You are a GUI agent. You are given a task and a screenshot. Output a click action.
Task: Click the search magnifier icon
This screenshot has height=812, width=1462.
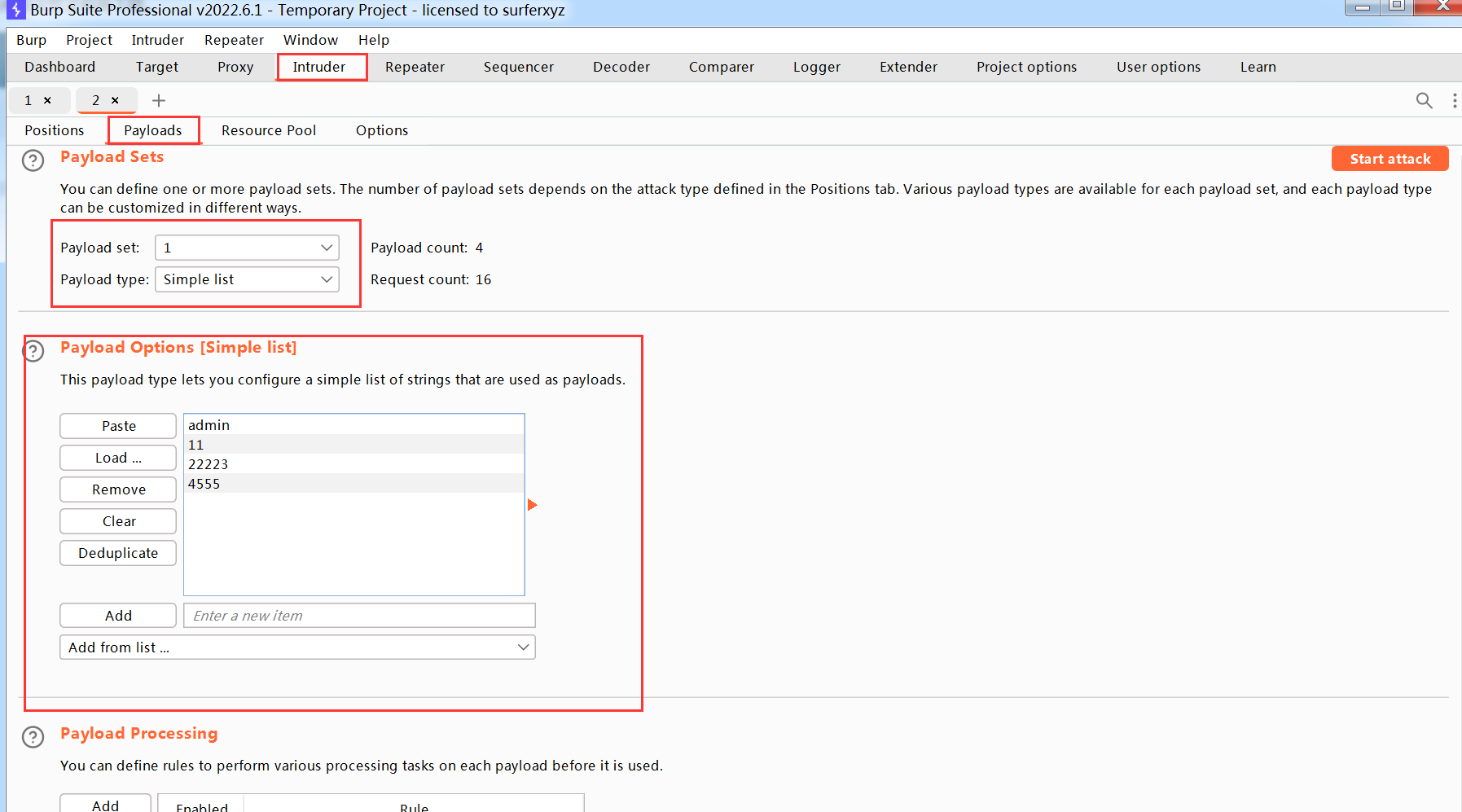(1424, 100)
